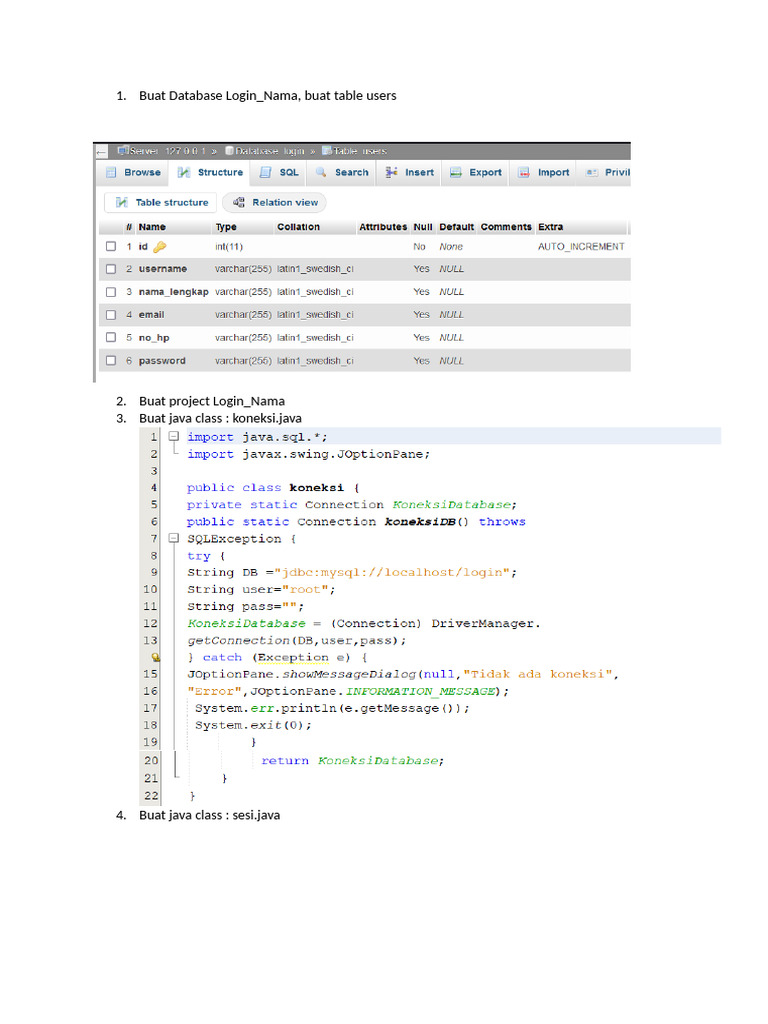This screenshot has height=1024, width=768.
Task: Click the koneksiDB method name
Action: 419,521
